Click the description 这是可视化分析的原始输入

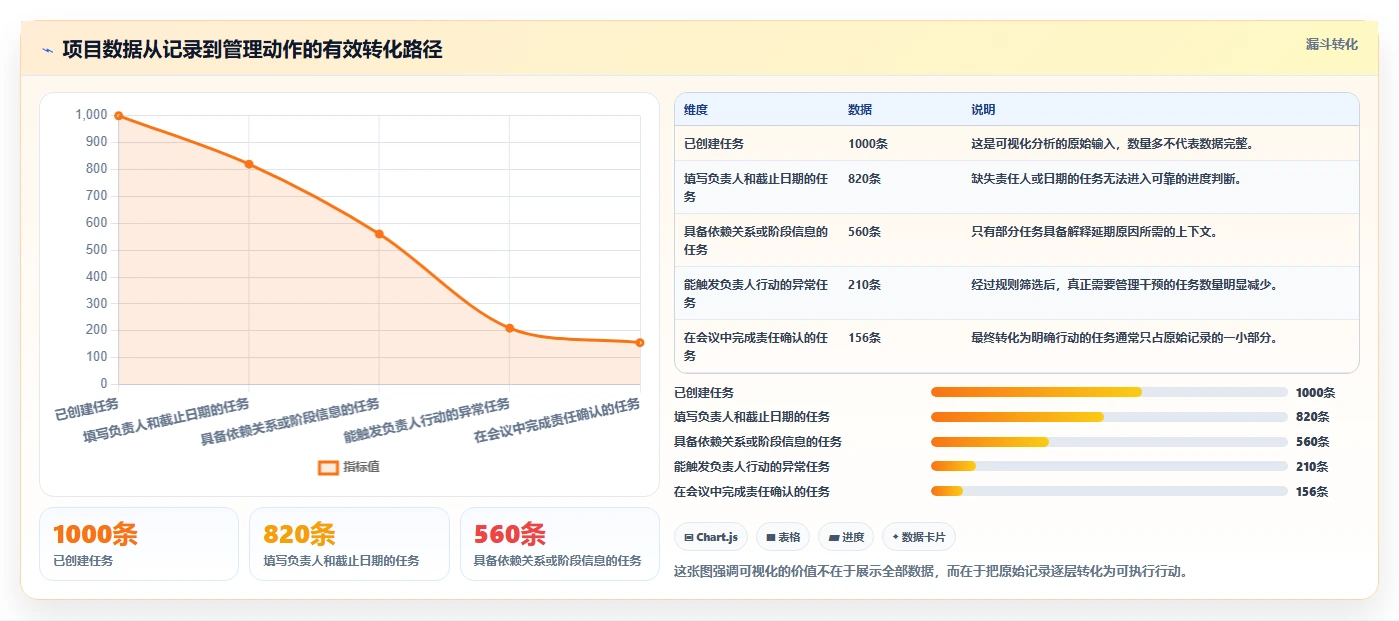[1112, 144]
